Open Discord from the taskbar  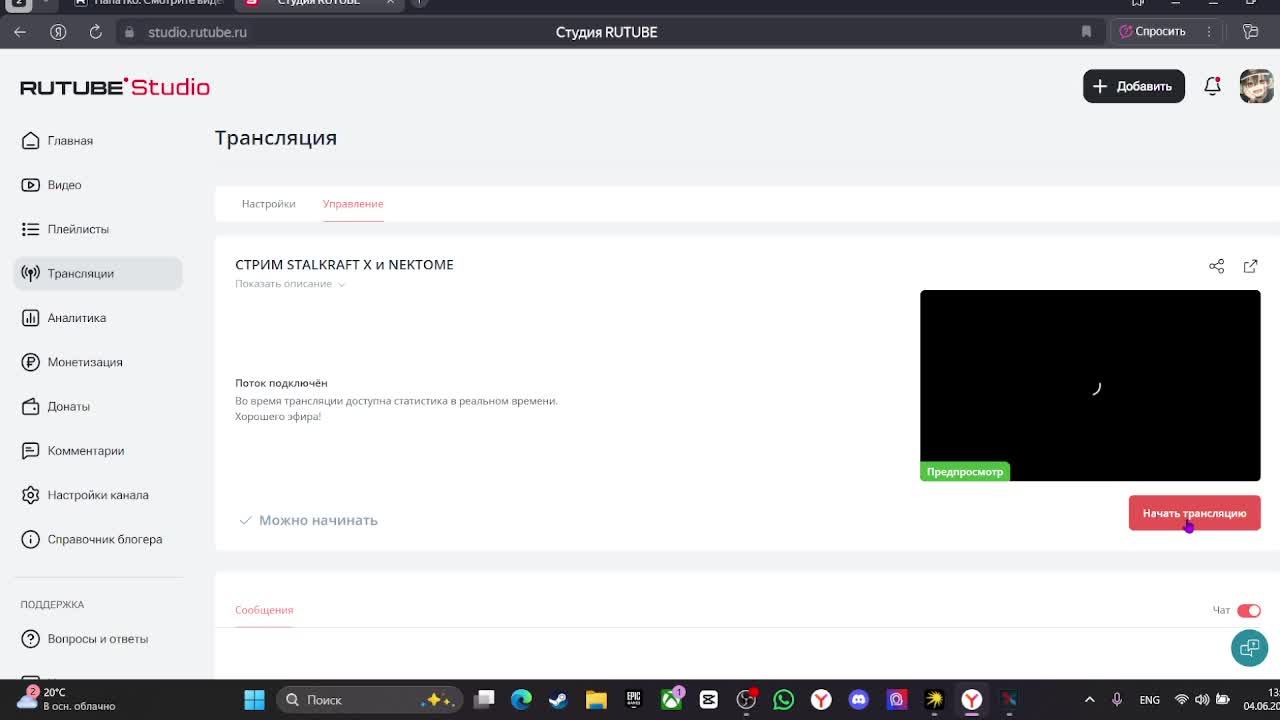coord(858,700)
